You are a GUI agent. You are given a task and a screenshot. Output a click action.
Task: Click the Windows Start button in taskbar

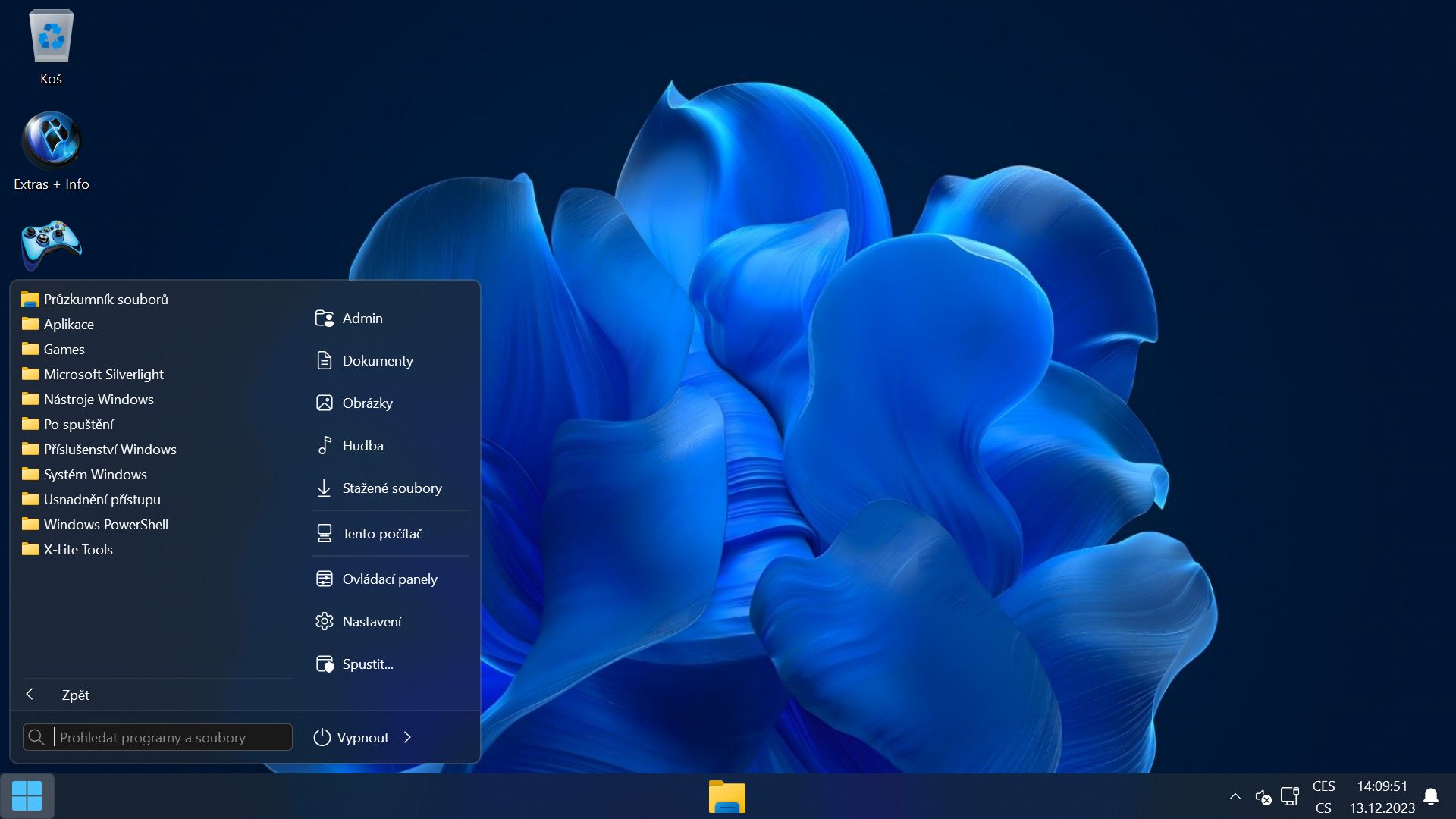(27, 796)
